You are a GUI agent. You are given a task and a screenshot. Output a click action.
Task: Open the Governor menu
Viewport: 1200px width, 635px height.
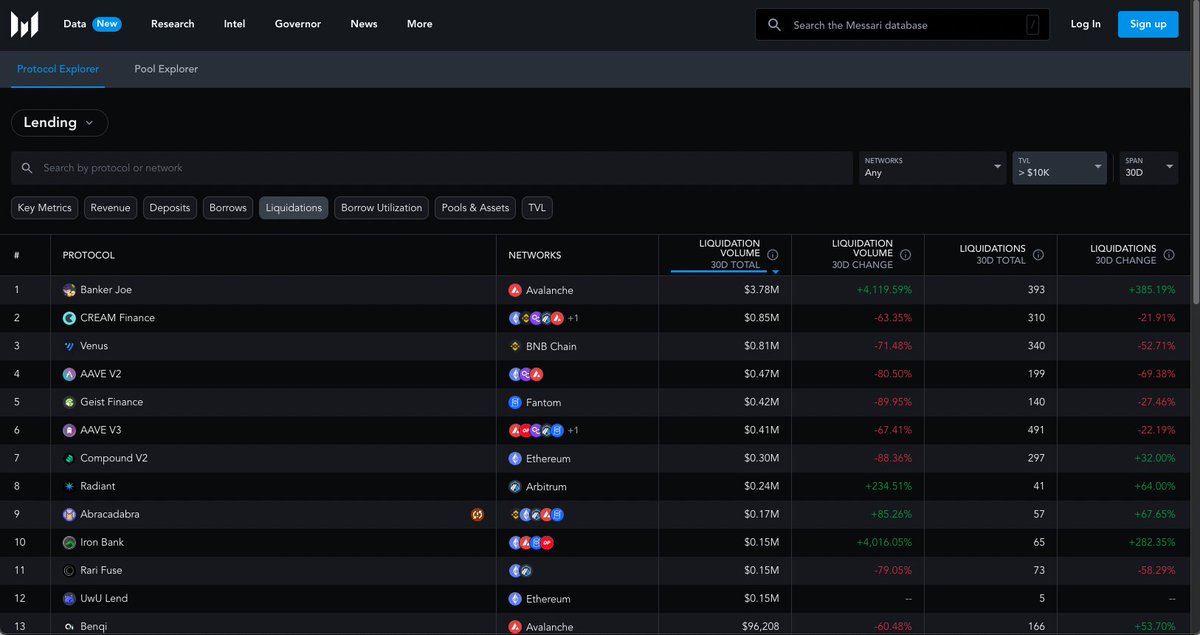[298, 24]
